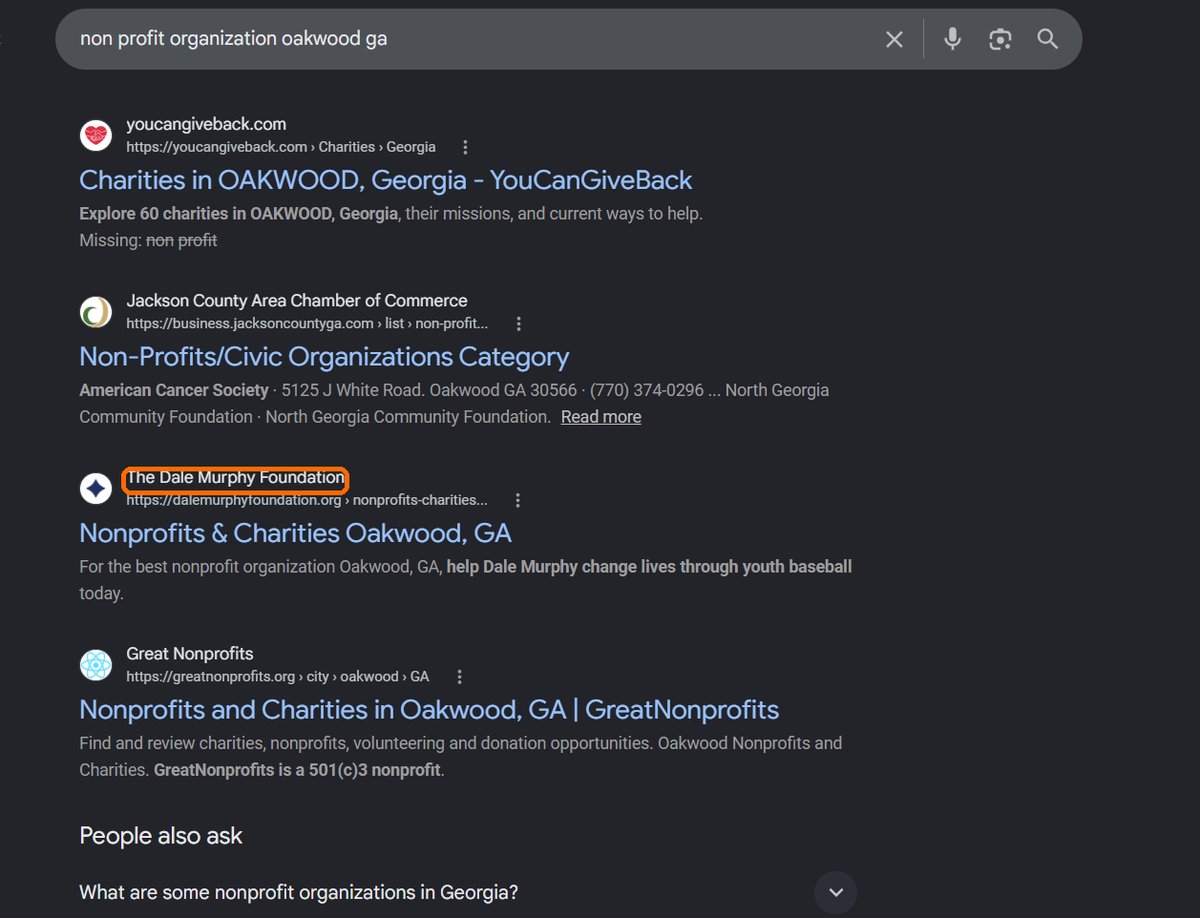Viewport: 1200px width, 918px height.
Task: Click the Read more link
Action: click(x=601, y=417)
